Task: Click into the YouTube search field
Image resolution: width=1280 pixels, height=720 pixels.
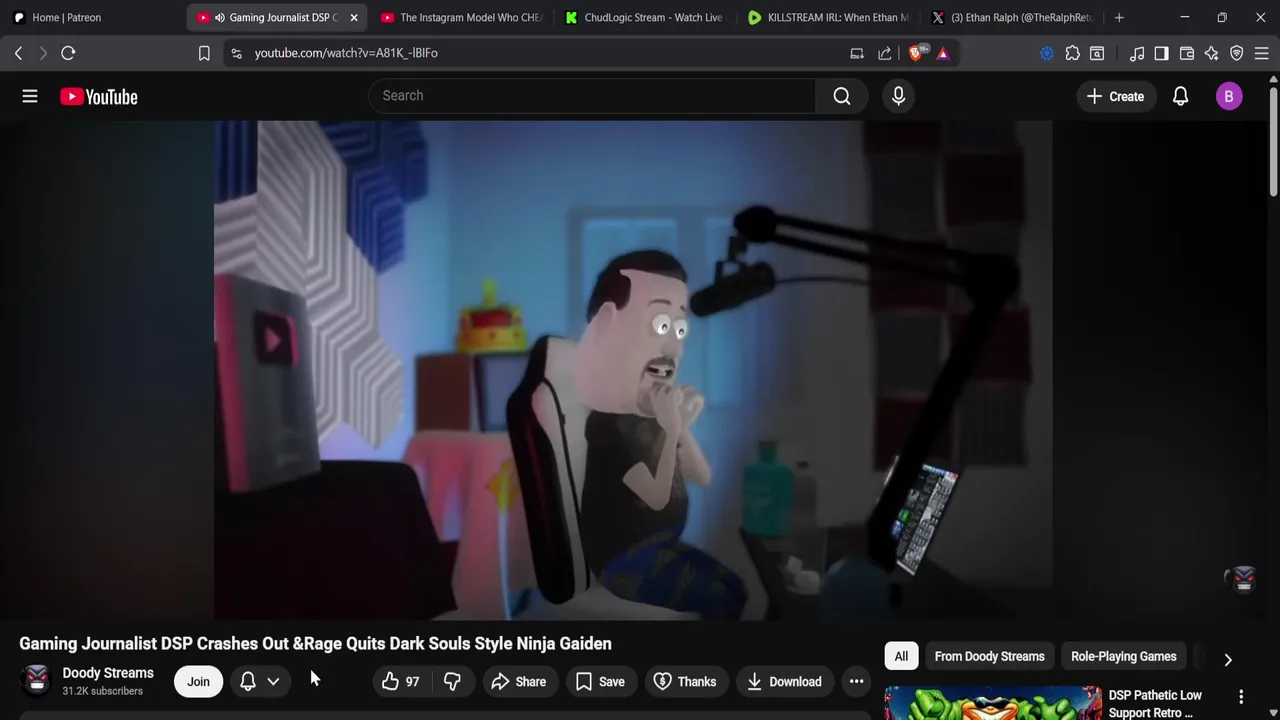Action: tap(592, 96)
